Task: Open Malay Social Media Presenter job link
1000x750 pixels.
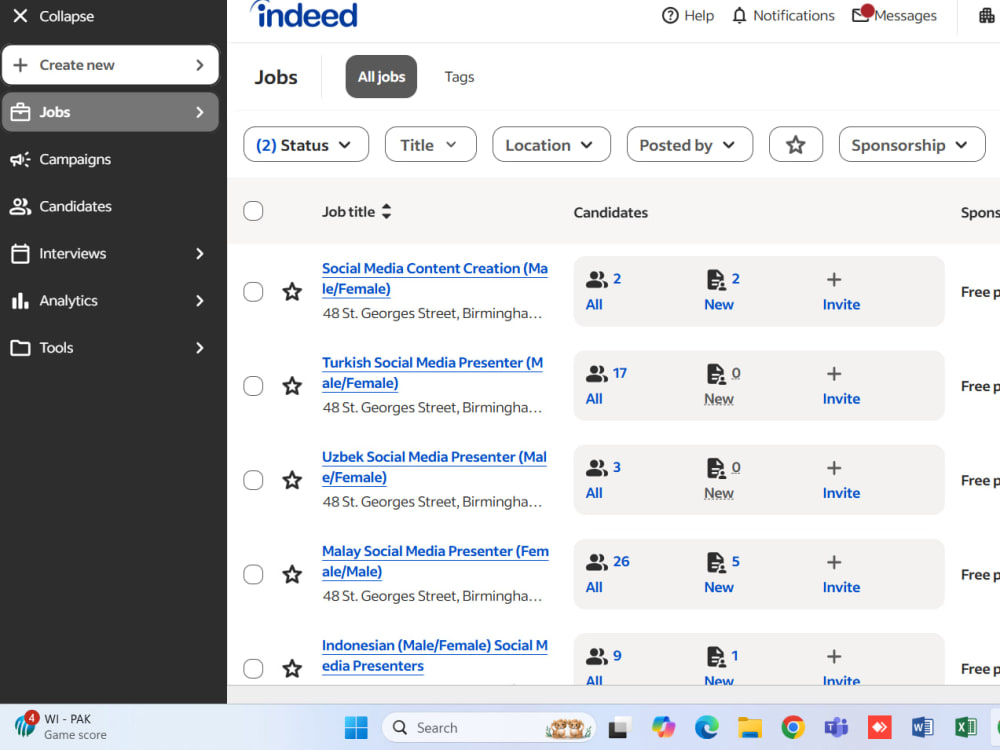Action: point(435,562)
